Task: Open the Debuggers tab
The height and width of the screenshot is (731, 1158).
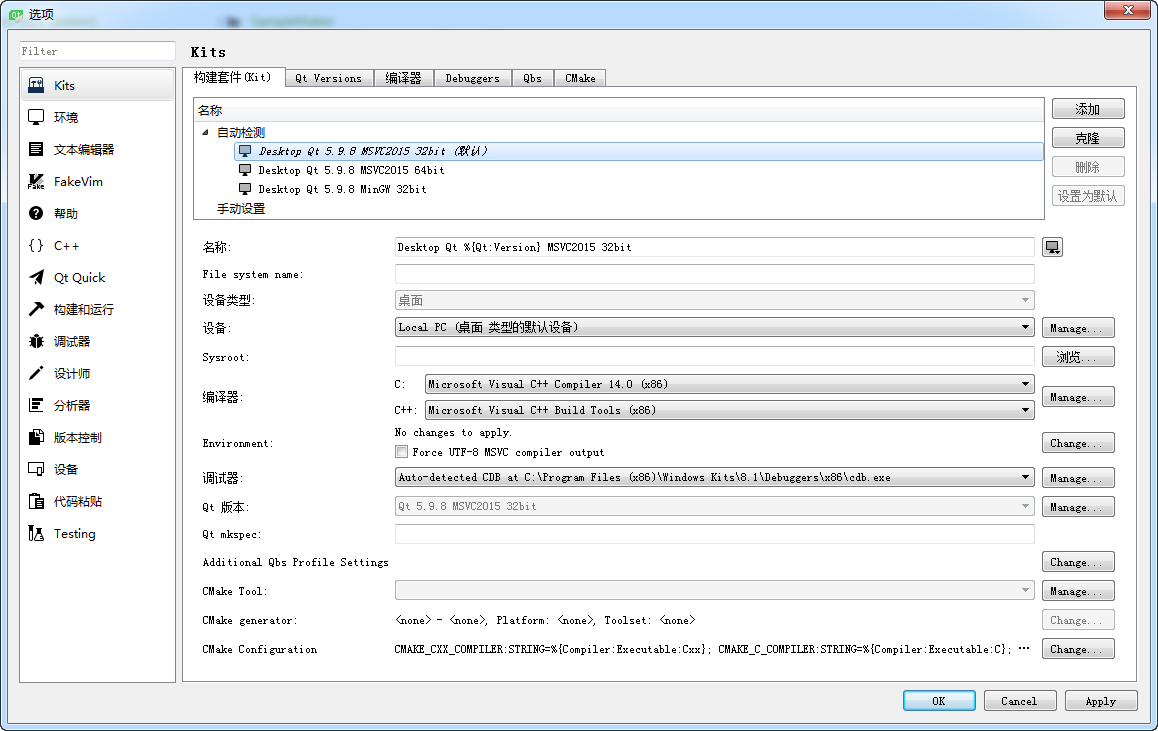Action: 472,77
